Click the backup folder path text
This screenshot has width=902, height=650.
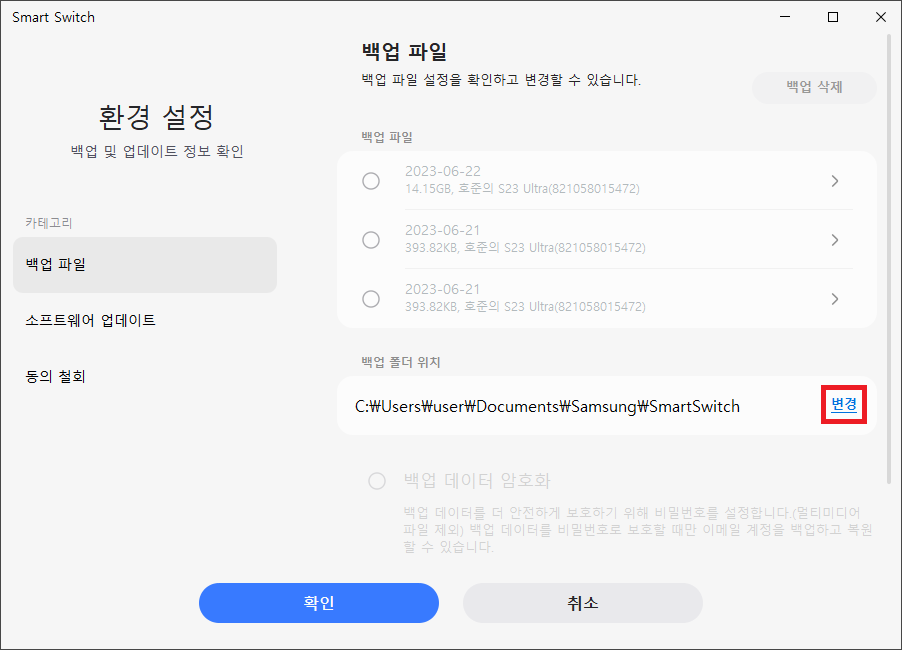click(547, 407)
